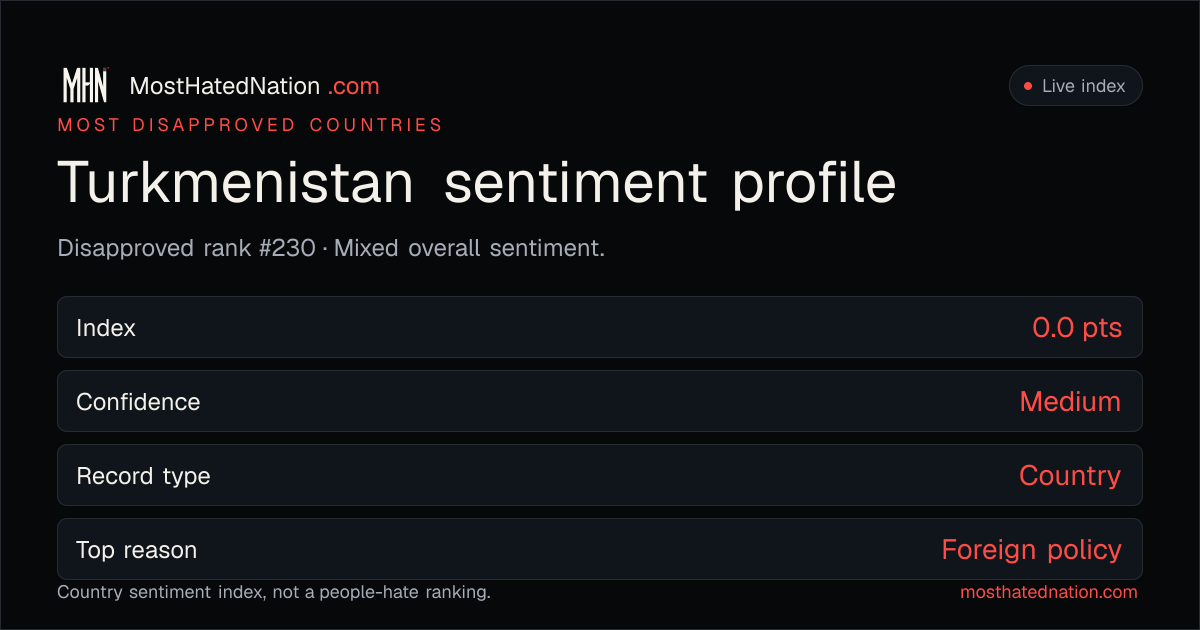The height and width of the screenshot is (630, 1200).
Task: Click the red Live index dot
Action: [x=1028, y=86]
